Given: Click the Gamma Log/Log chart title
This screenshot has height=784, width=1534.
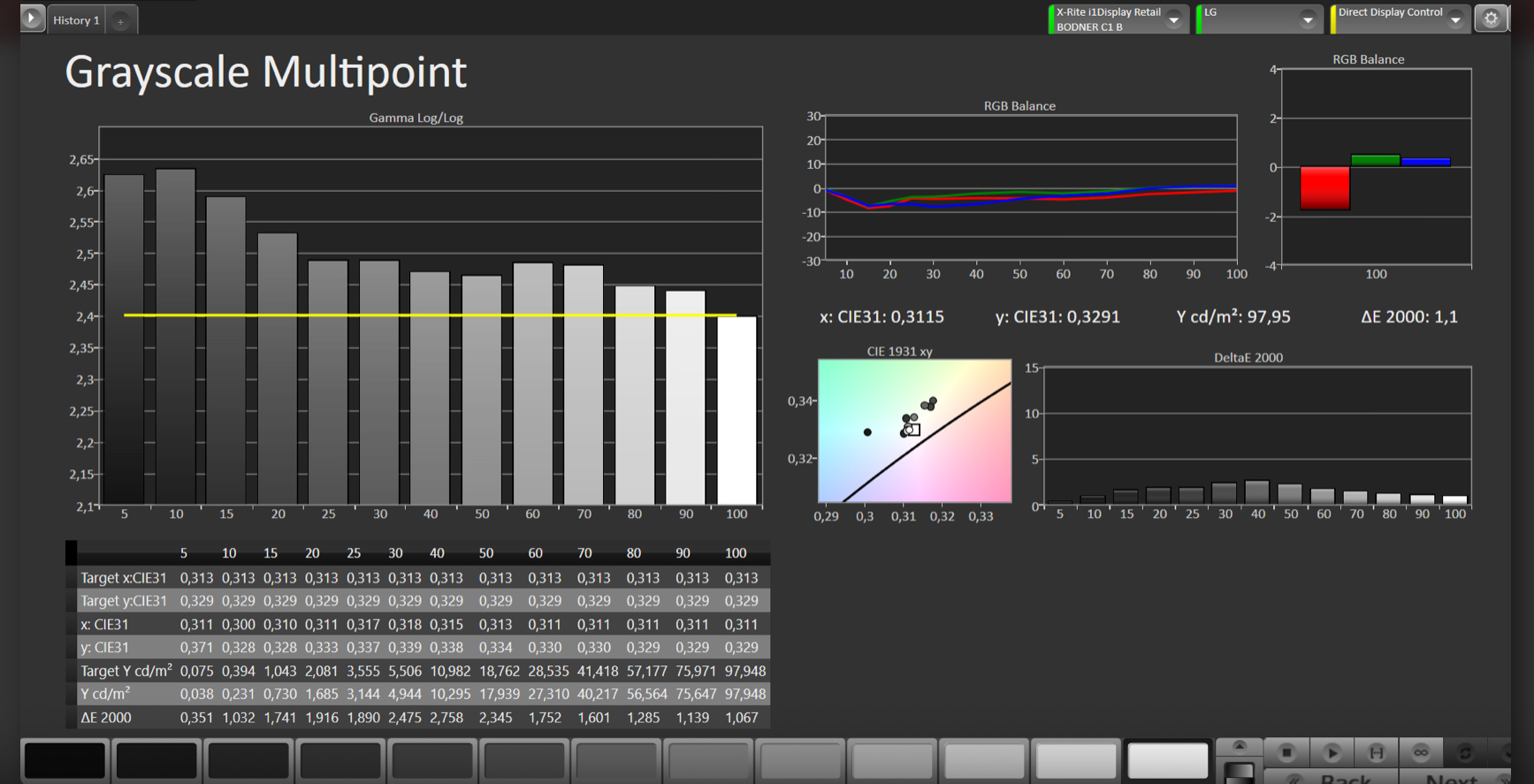Looking at the screenshot, I should [416, 118].
